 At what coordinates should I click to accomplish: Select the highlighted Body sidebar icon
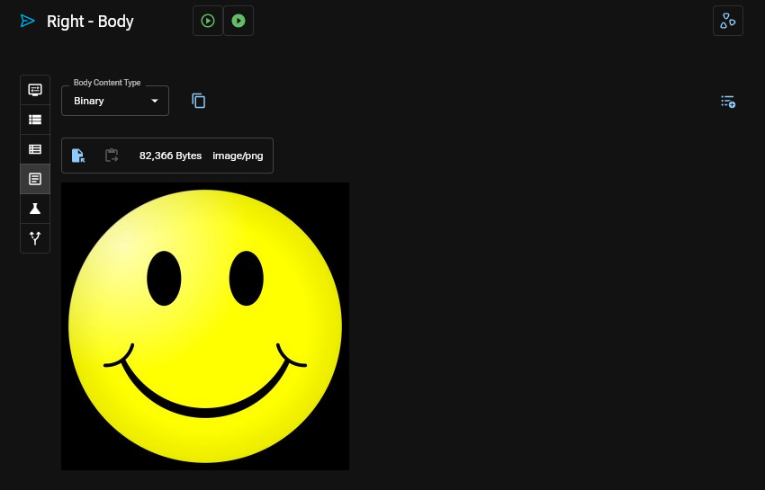[35, 179]
